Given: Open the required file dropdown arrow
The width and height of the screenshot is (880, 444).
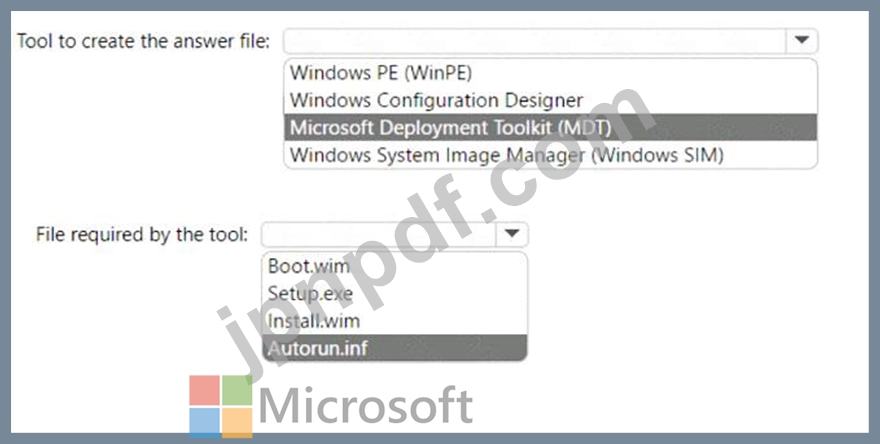Looking at the screenshot, I should (x=512, y=234).
